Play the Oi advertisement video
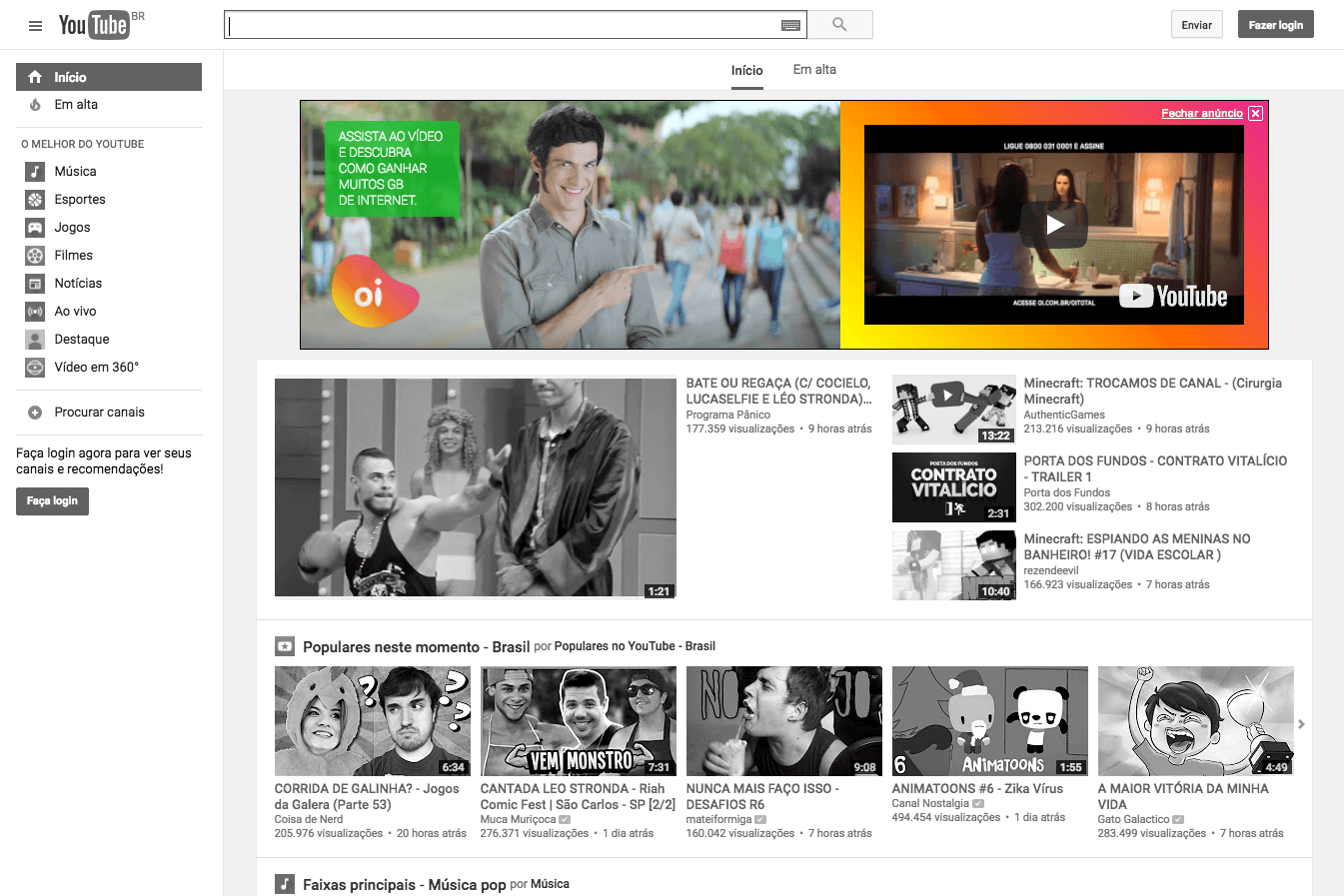This screenshot has width=1344, height=896. tap(1054, 225)
